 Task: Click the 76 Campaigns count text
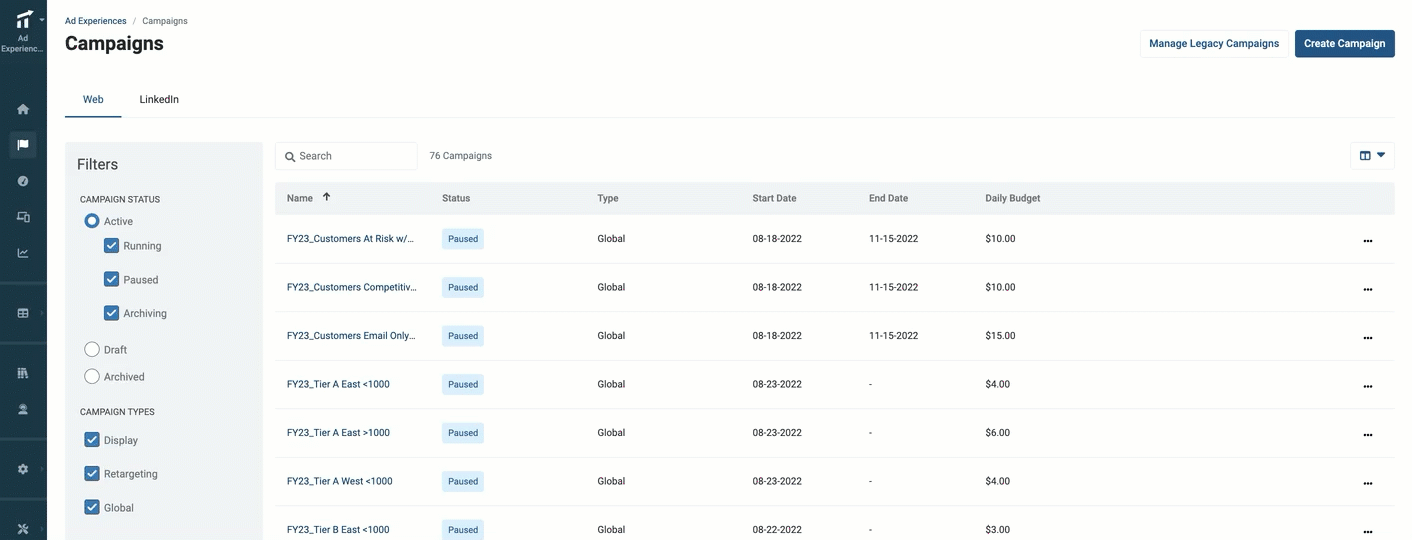pos(460,156)
